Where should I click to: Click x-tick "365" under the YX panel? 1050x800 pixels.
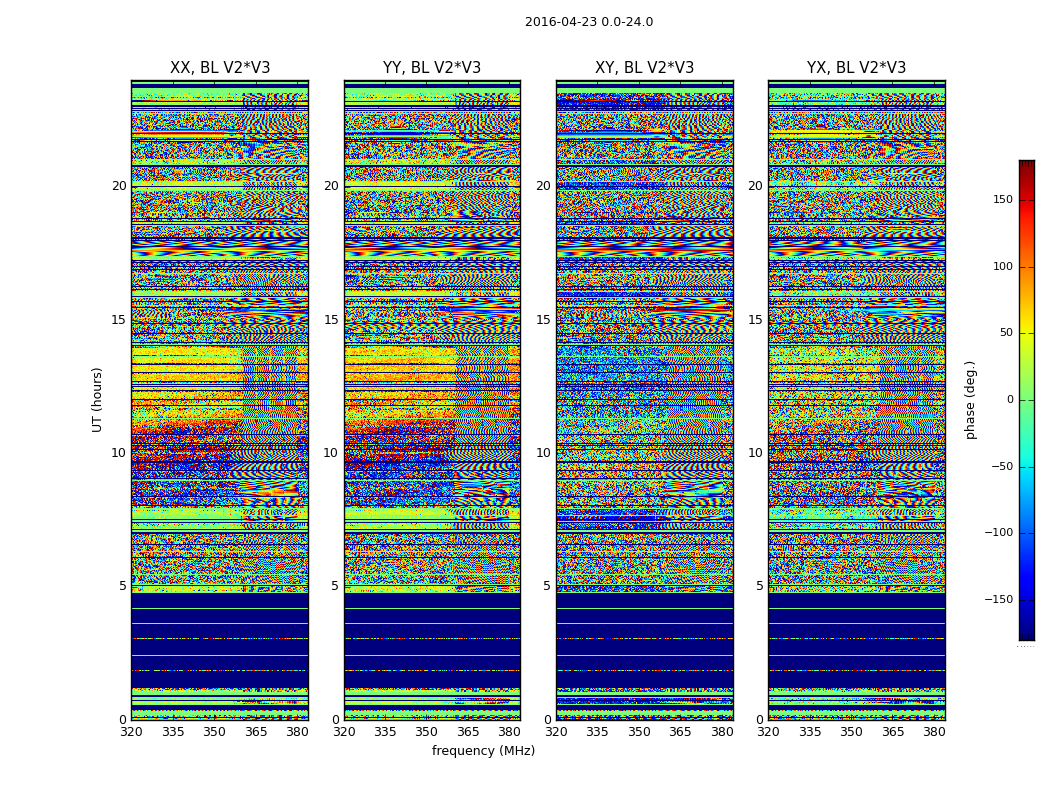pyautogui.click(x=893, y=732)
